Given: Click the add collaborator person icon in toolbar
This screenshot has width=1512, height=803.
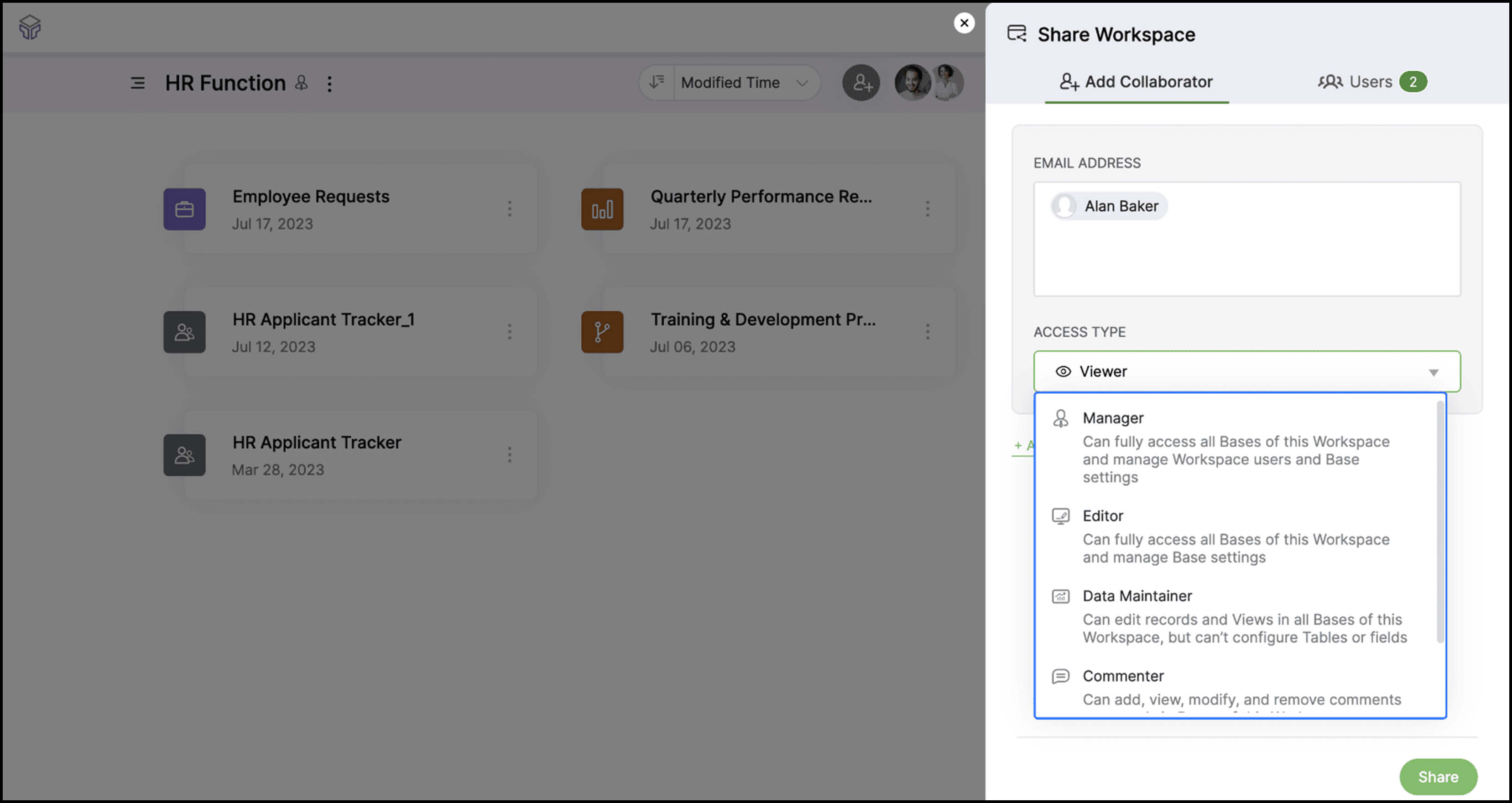Looking at the screenshot, I should 860,83.
